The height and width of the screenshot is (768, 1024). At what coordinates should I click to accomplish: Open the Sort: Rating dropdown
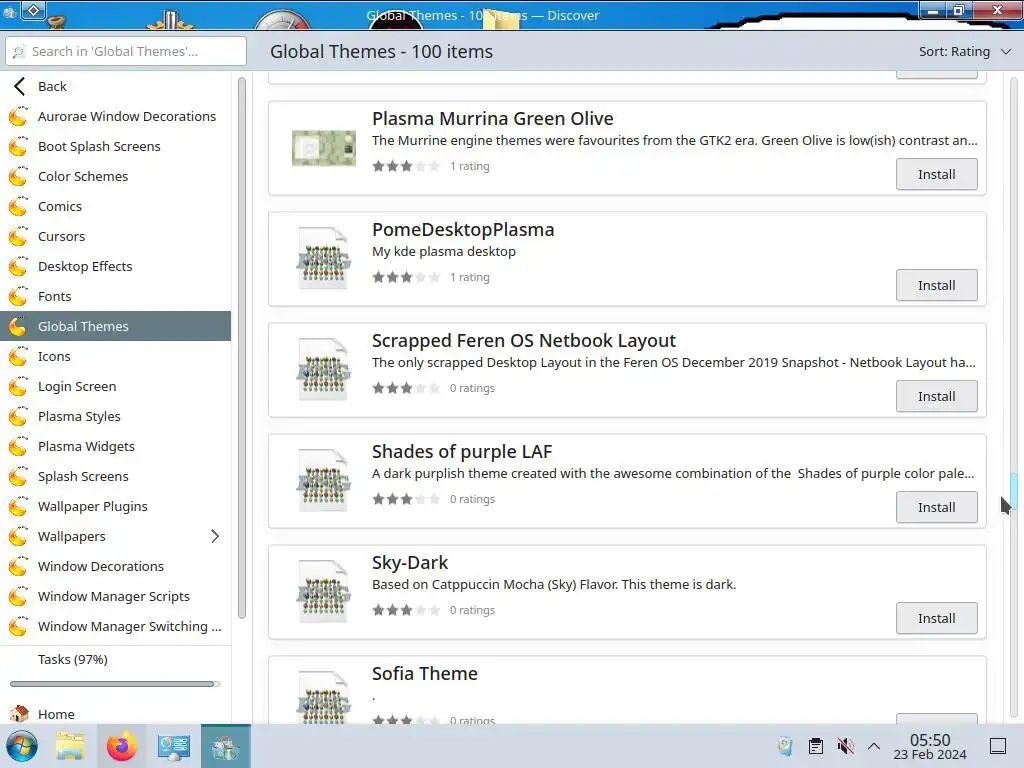tap(965, 52)
